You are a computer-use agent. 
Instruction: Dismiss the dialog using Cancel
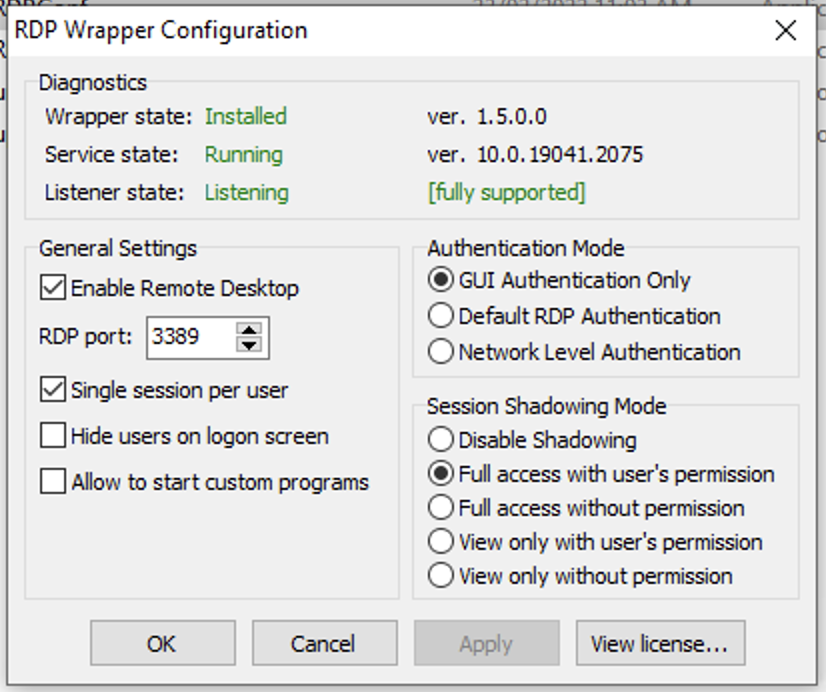pyautogui.click(x=324, y=643)
